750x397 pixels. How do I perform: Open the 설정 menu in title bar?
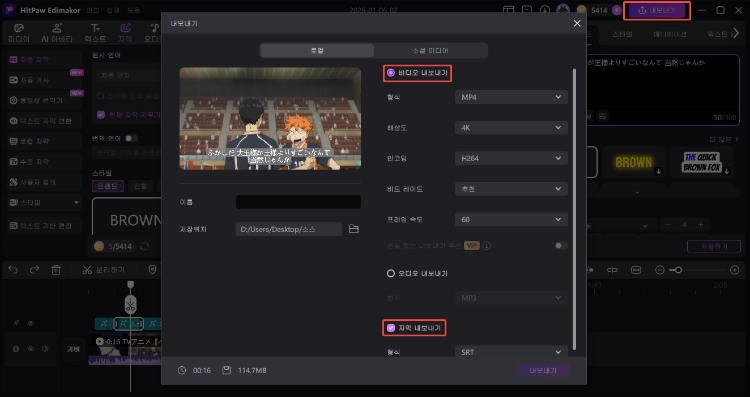113,10
